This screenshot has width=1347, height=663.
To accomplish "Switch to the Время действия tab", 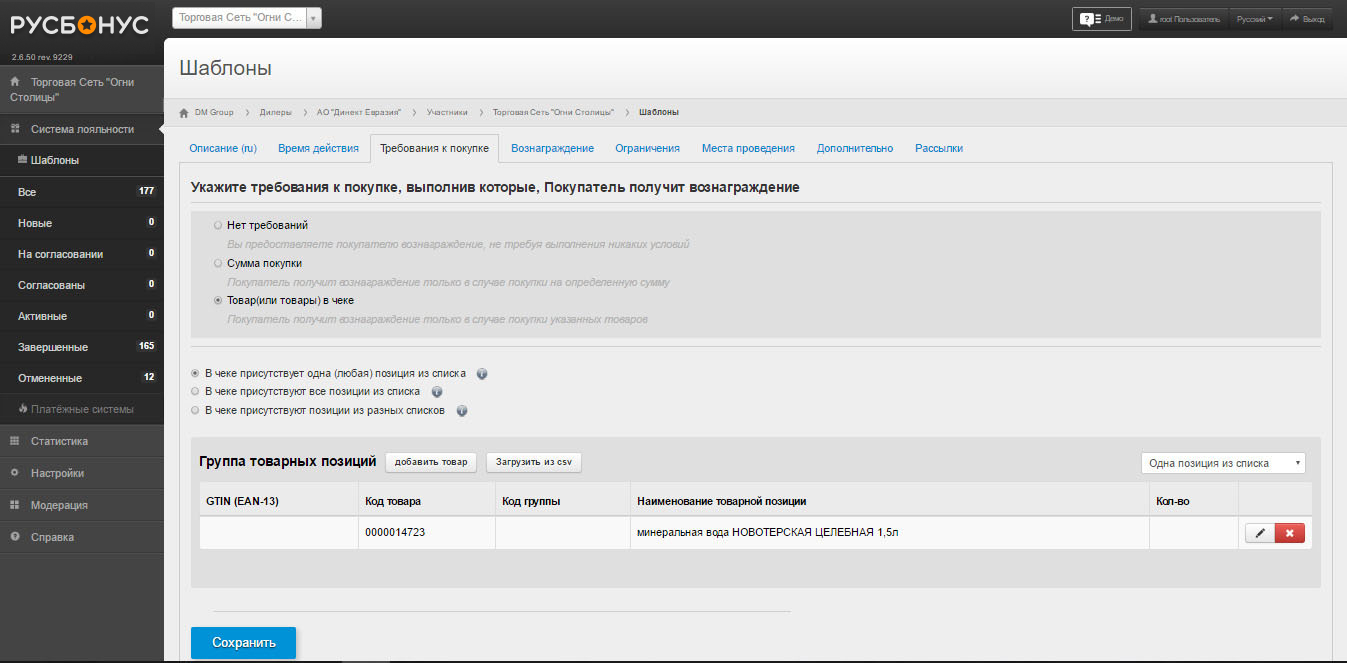I will [318, 148].
